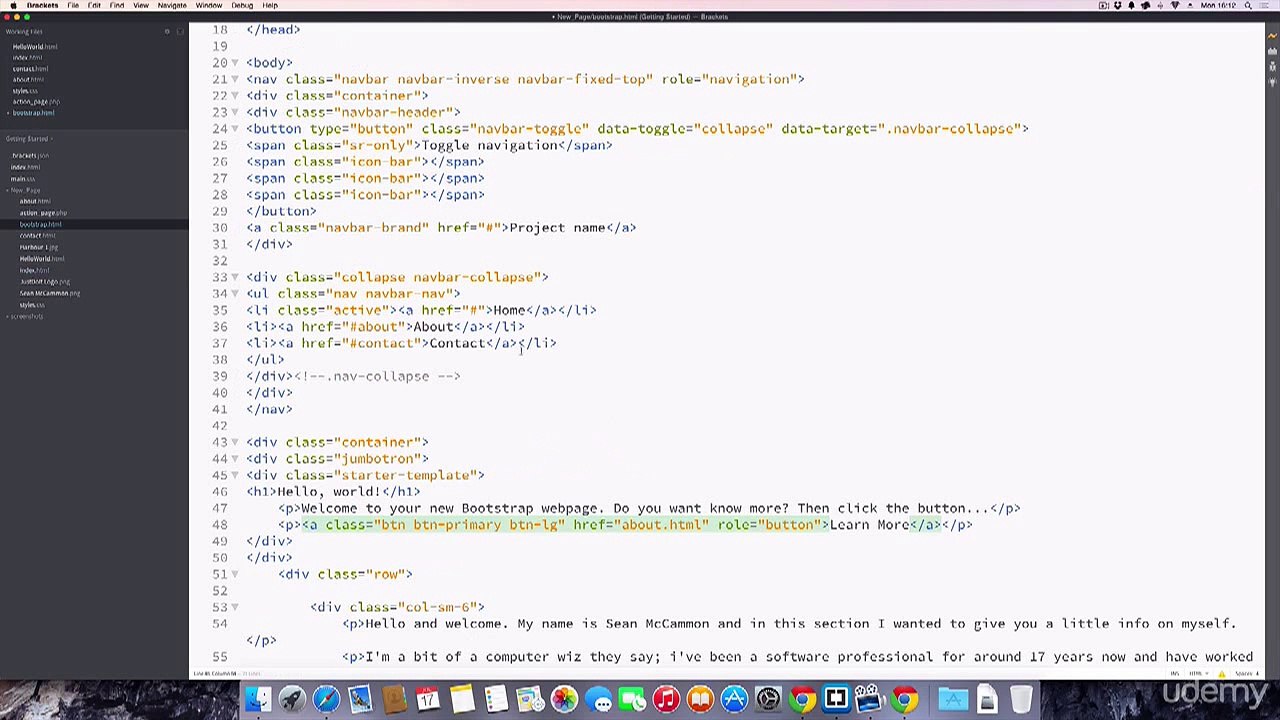
Task: Collapse code fold arrow at line 34
Action: 235,294
